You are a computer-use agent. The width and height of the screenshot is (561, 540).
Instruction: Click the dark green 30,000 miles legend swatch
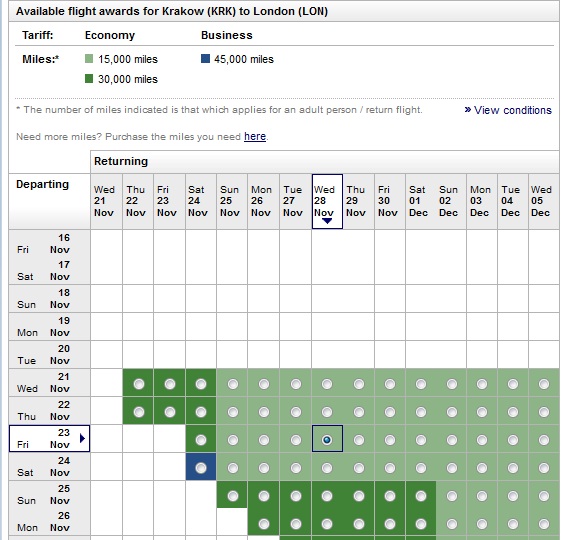[x=89, y=79]
